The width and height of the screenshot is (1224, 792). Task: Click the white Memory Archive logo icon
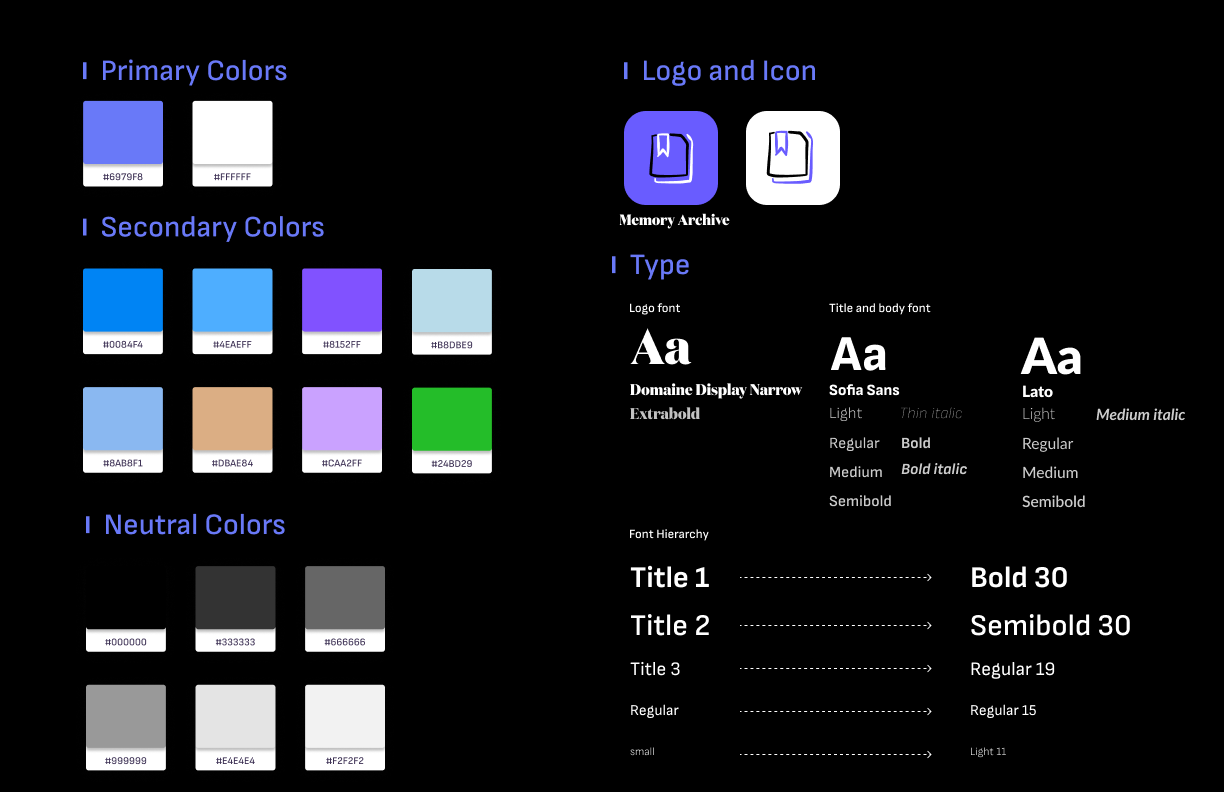[x=793, y=158]
